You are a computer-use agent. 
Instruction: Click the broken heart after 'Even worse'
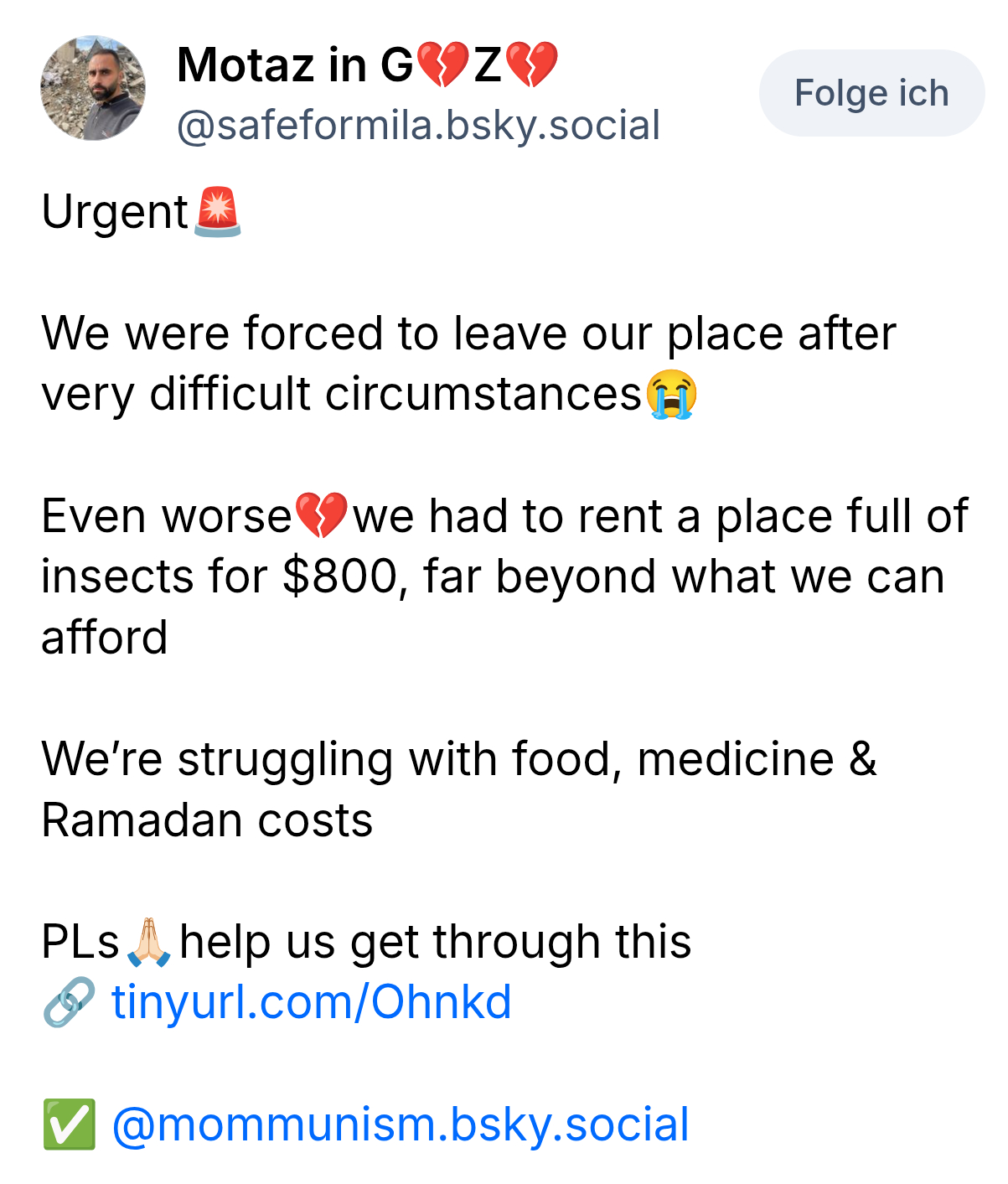322,516
